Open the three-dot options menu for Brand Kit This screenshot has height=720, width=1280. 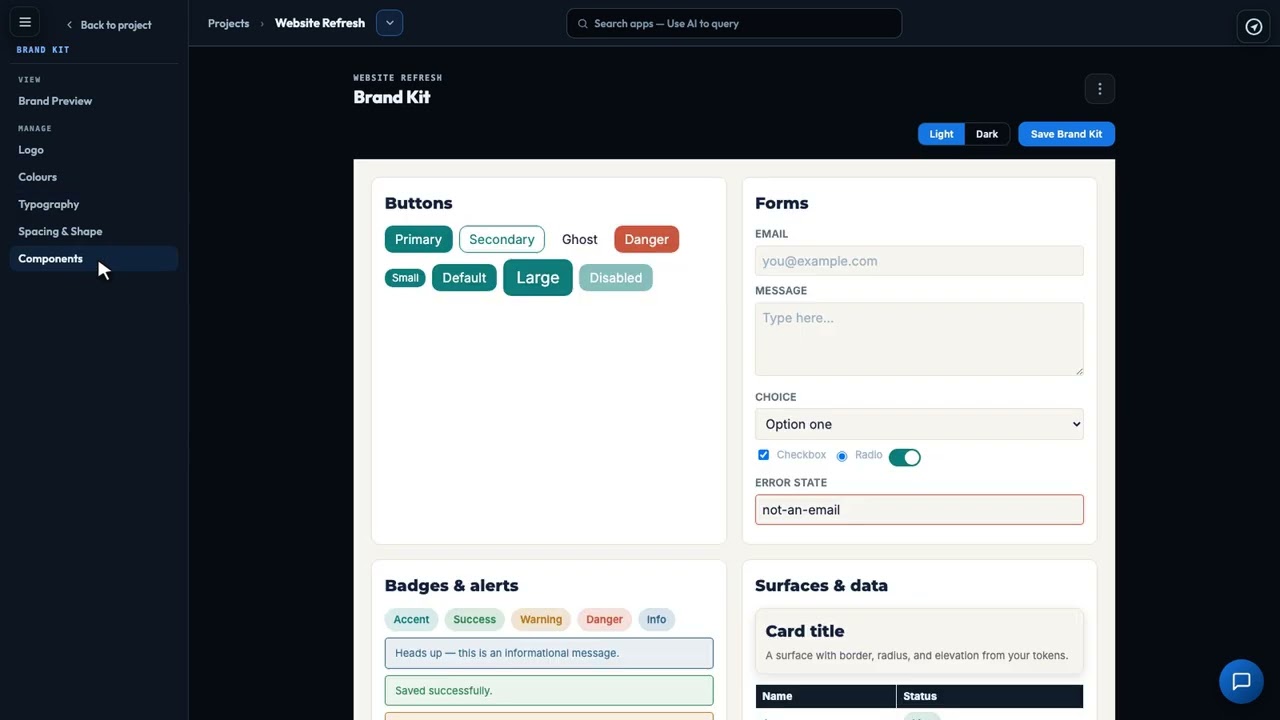point(1099,89)
